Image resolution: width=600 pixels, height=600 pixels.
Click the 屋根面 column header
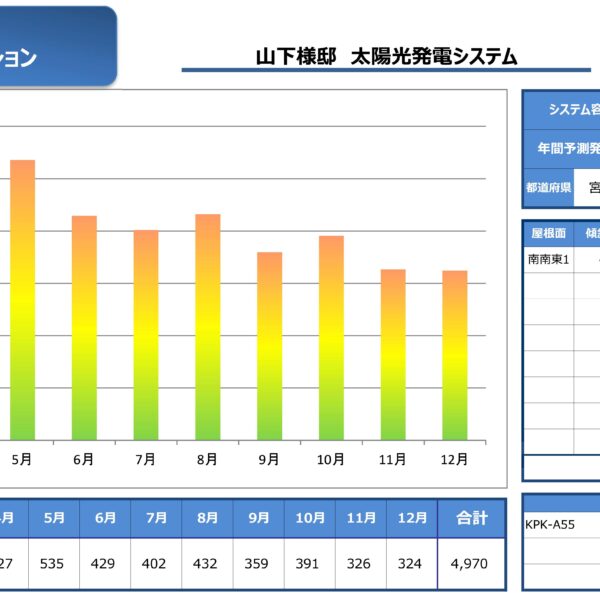(548, 233)
